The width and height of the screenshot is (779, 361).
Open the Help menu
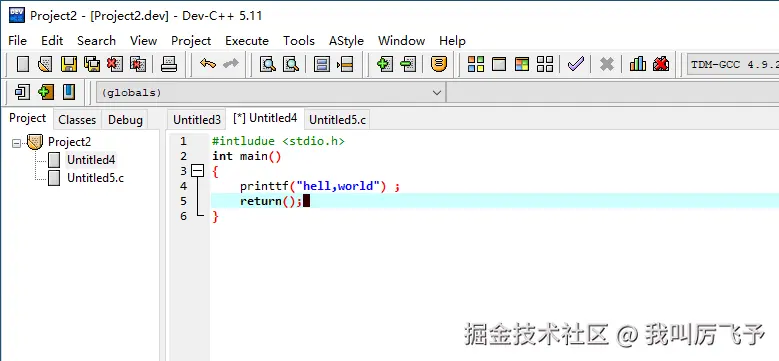tap(452, 41)
